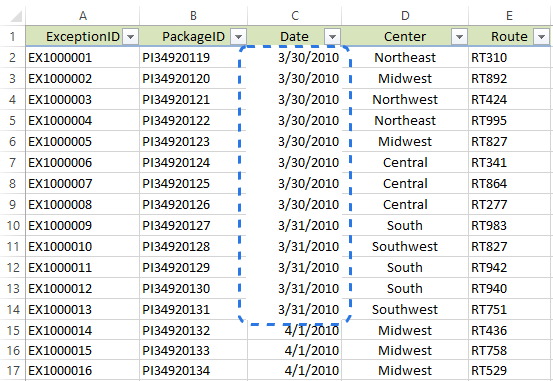Image resolution: width=553 pixels, height=381 pixels.
Task: Select row 17 header
Action: click(12, 370)
